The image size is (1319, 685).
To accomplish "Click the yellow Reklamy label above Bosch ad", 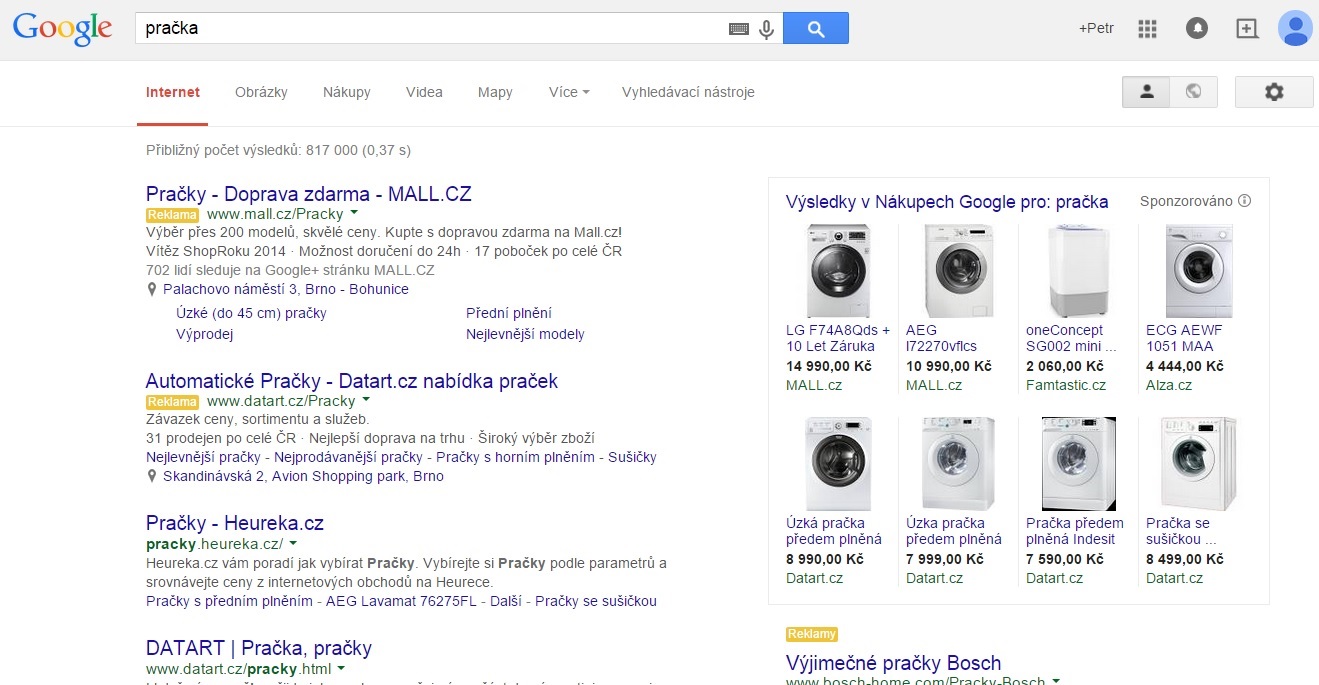I will (812, 634).
